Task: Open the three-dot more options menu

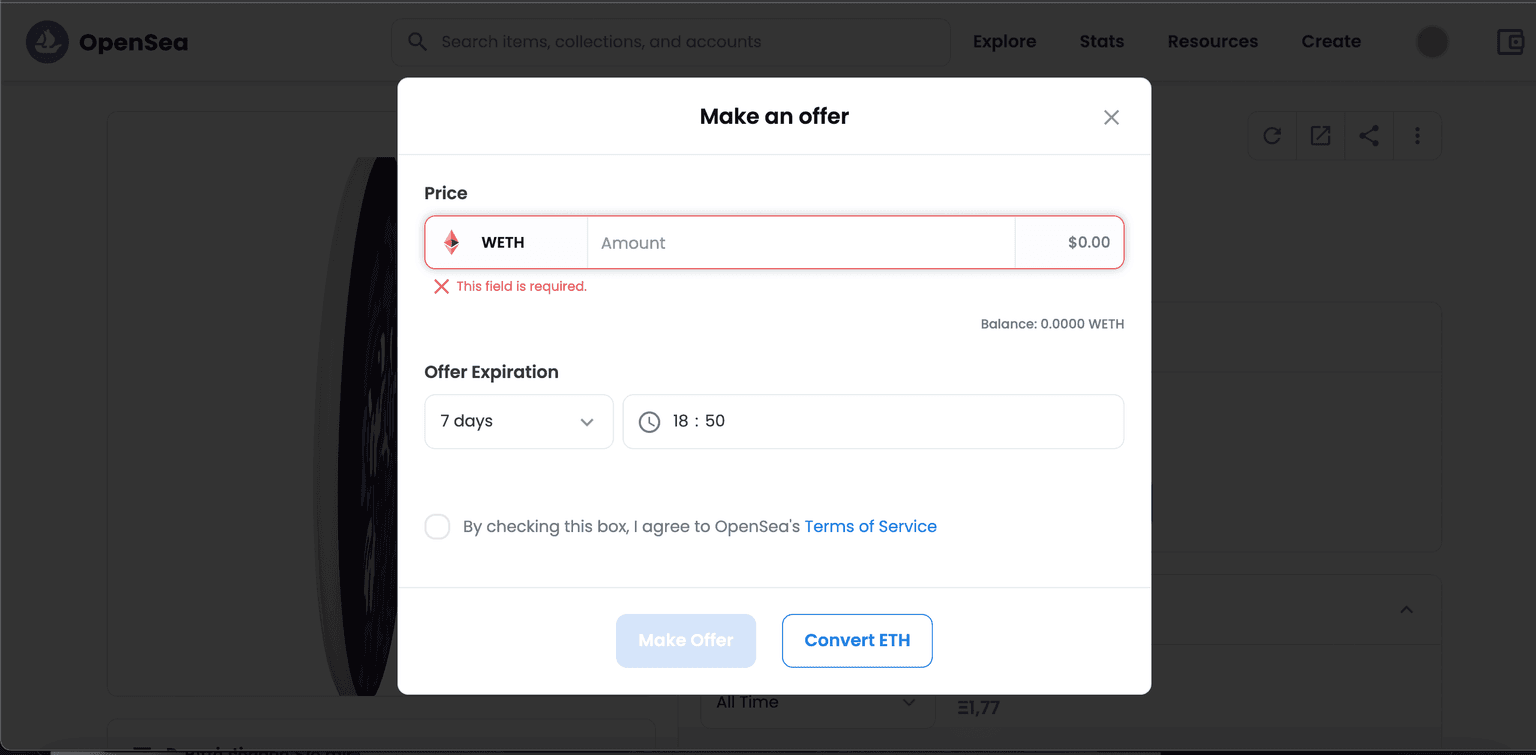Action: click(x=1417, y=136)
